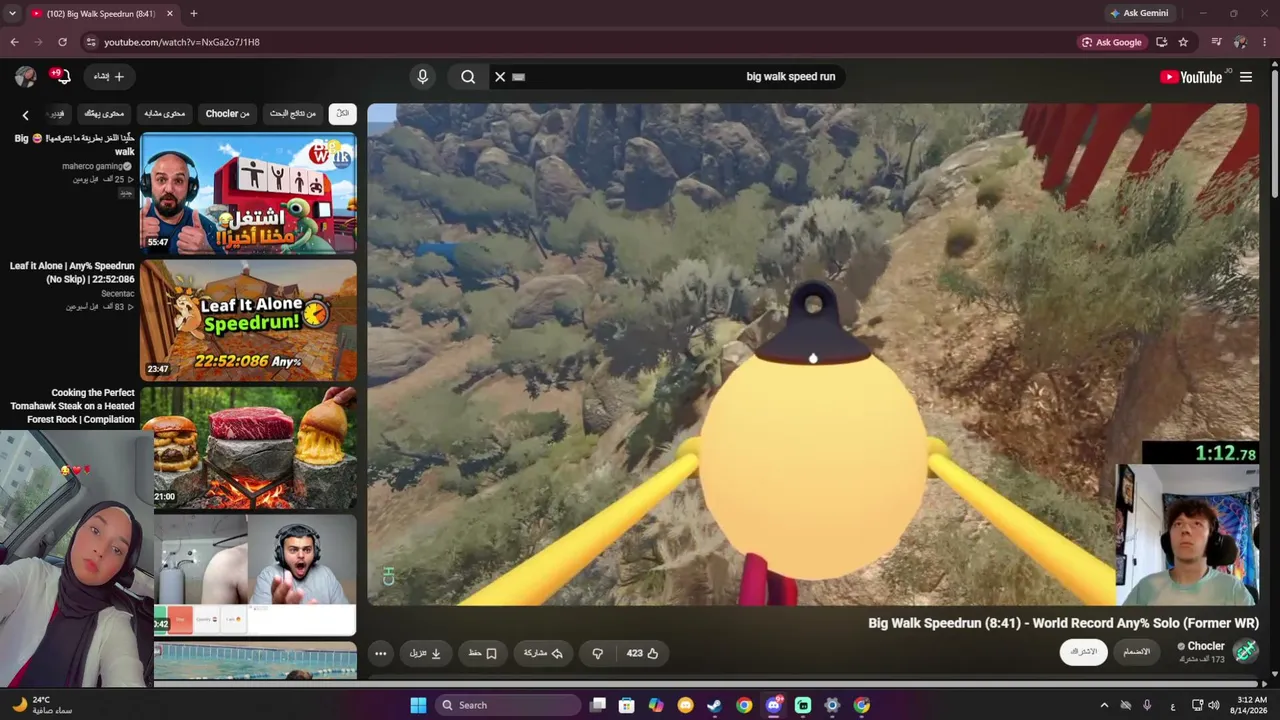Viewport: 1280px width, 720px height.
Task: Click the magnifier search button
Action: click(x=468, y=77)
